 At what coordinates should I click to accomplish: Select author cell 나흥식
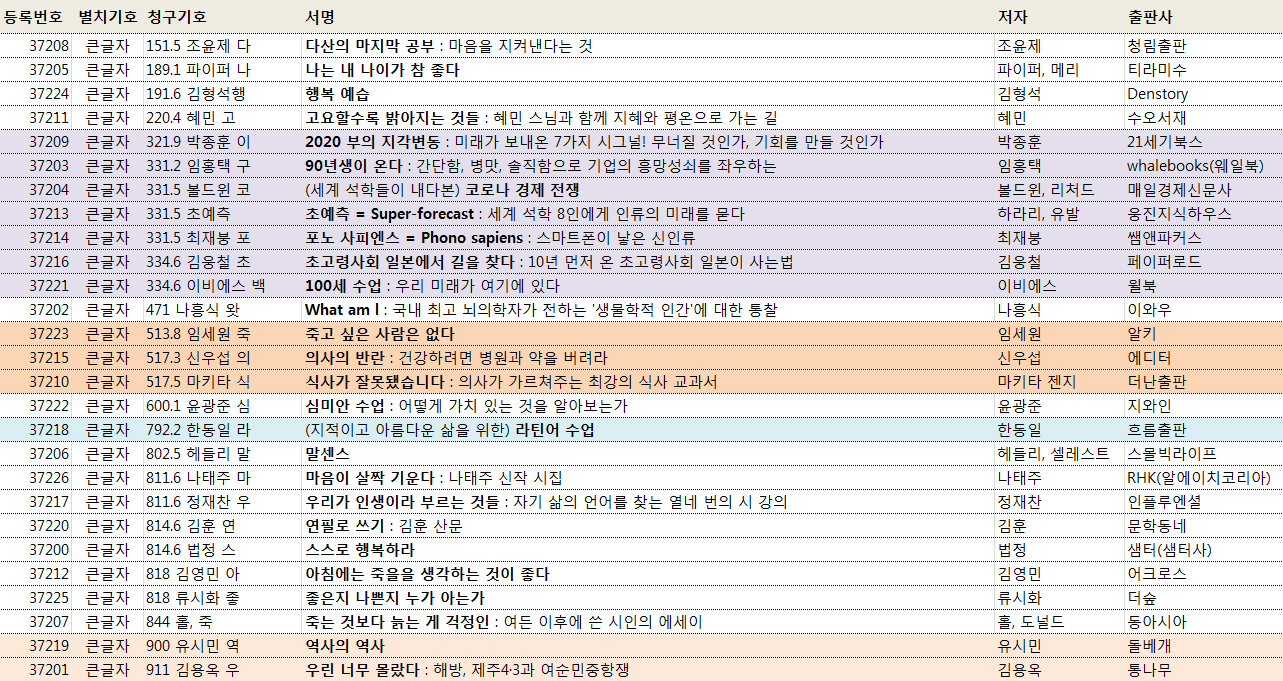1019,310
